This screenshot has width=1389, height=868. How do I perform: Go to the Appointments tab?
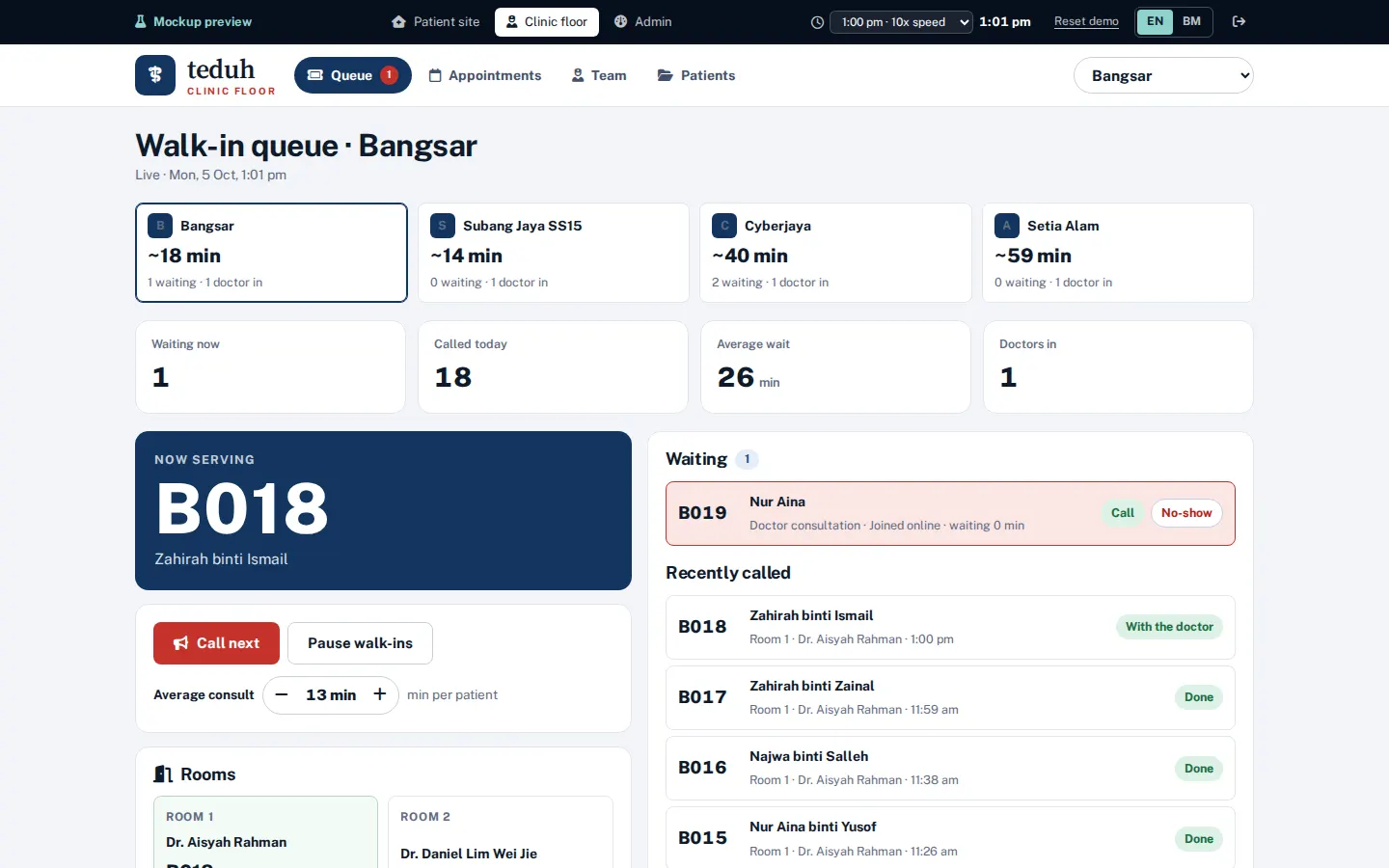point(485,75)
